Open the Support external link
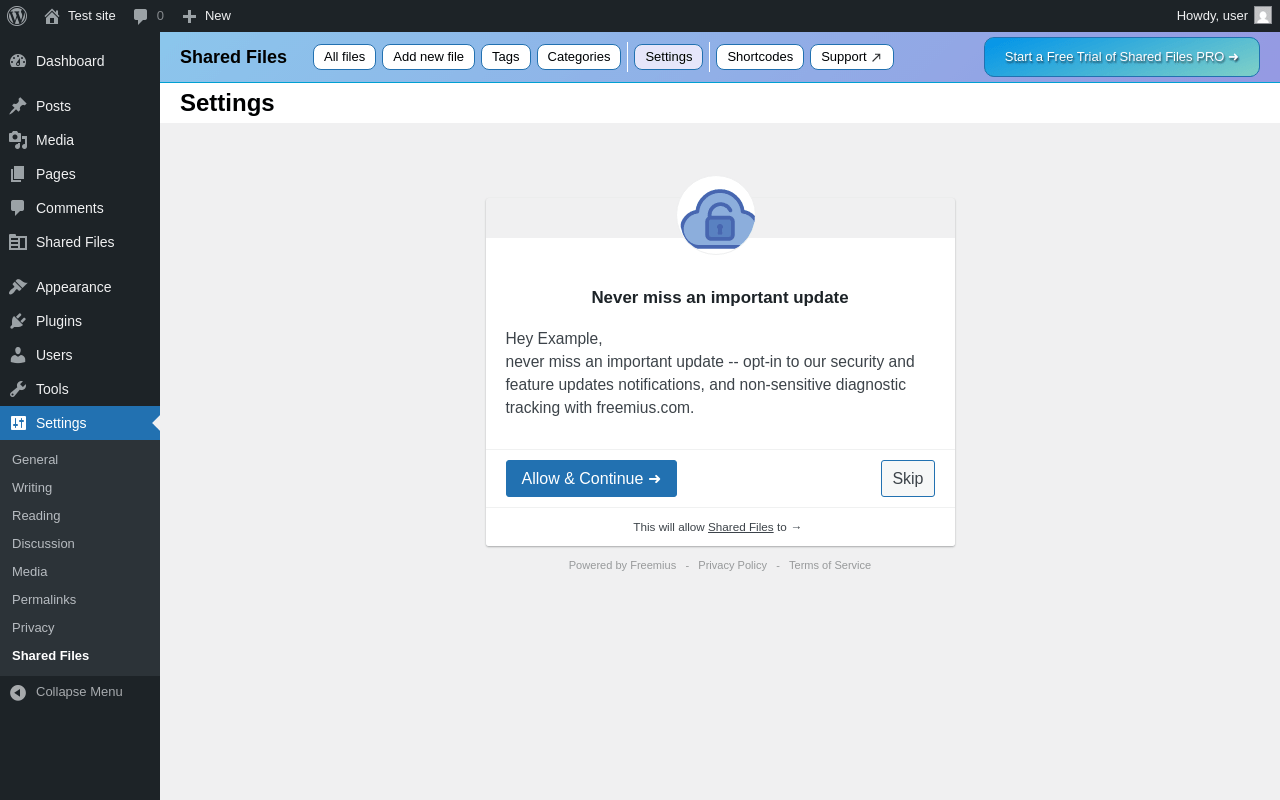The width and height of the screenshot is (1280, 800). pos(852,57)
